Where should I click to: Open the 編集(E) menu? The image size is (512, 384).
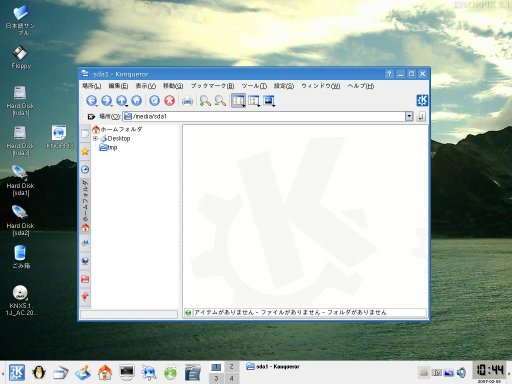(x=118, y=86)
